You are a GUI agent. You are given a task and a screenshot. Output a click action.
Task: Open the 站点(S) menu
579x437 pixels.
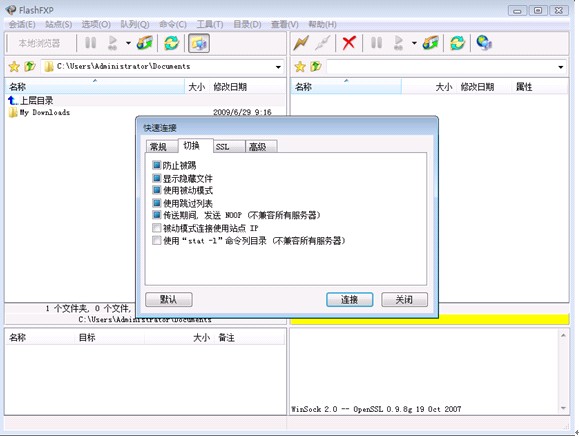pos(58,24)
